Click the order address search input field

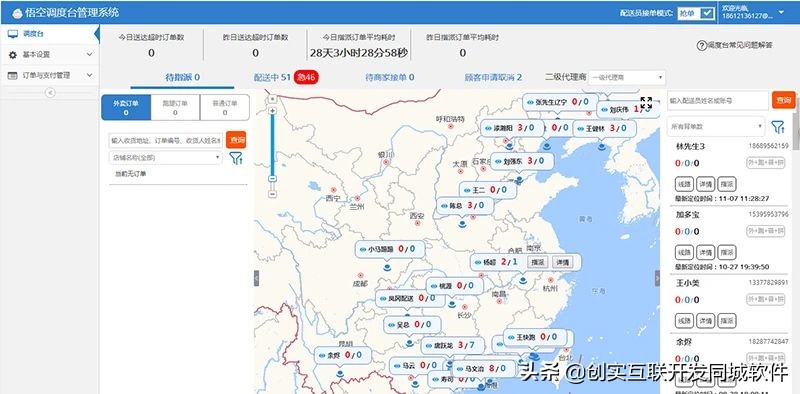click(x=166, y=140)
